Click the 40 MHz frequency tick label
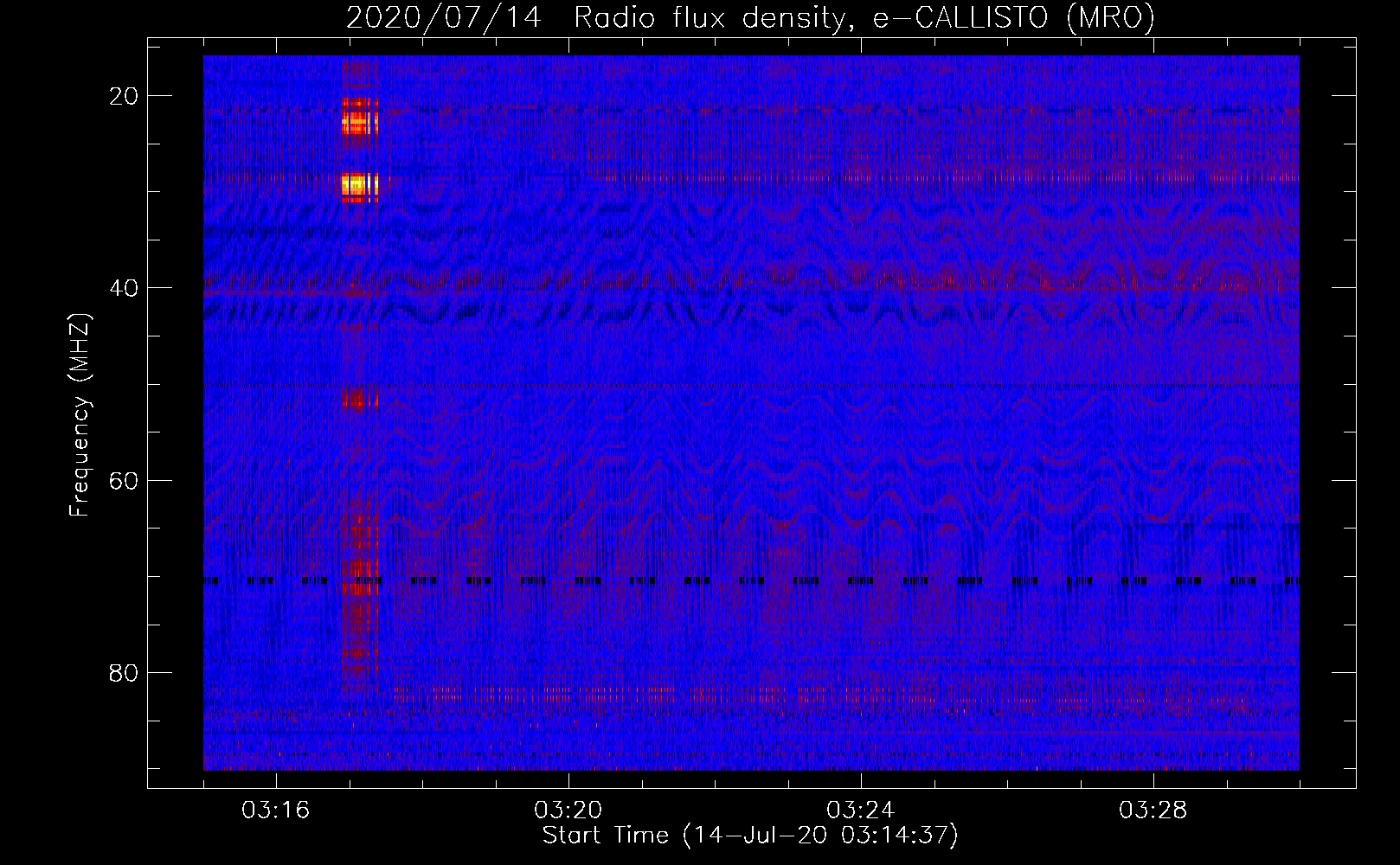1400x865 pixels. click(x=124, y=288)
